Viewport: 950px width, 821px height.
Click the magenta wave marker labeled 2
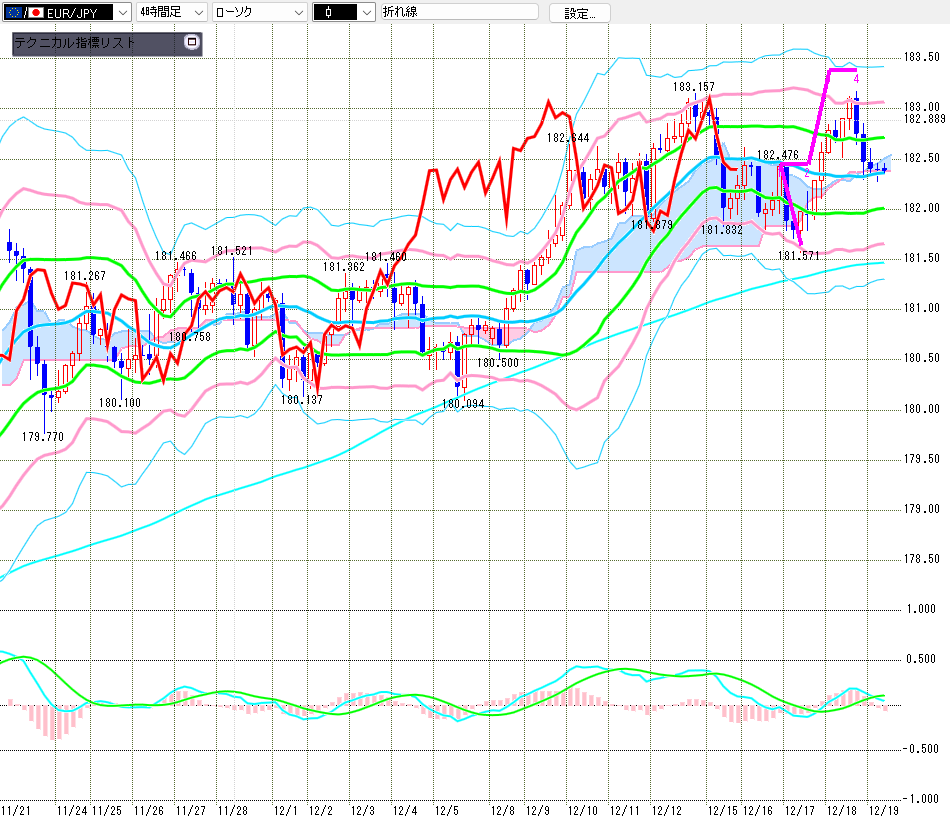(x=807, y=173)
